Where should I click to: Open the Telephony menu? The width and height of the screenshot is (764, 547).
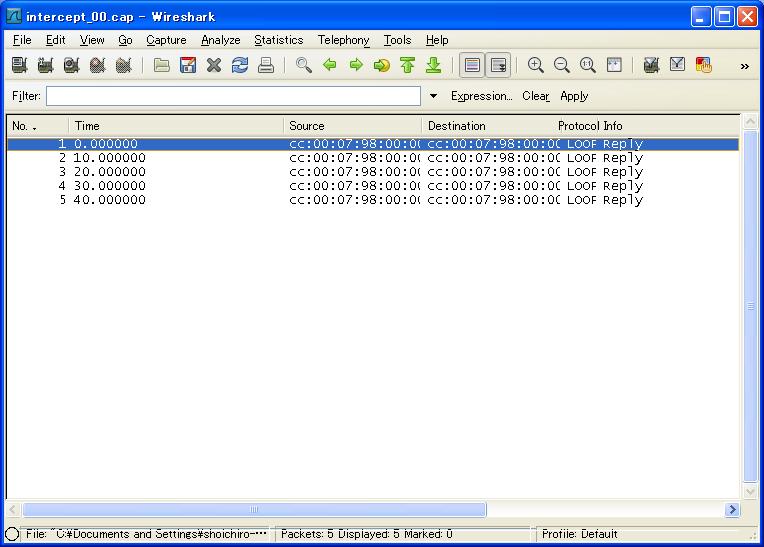(344, 40)
